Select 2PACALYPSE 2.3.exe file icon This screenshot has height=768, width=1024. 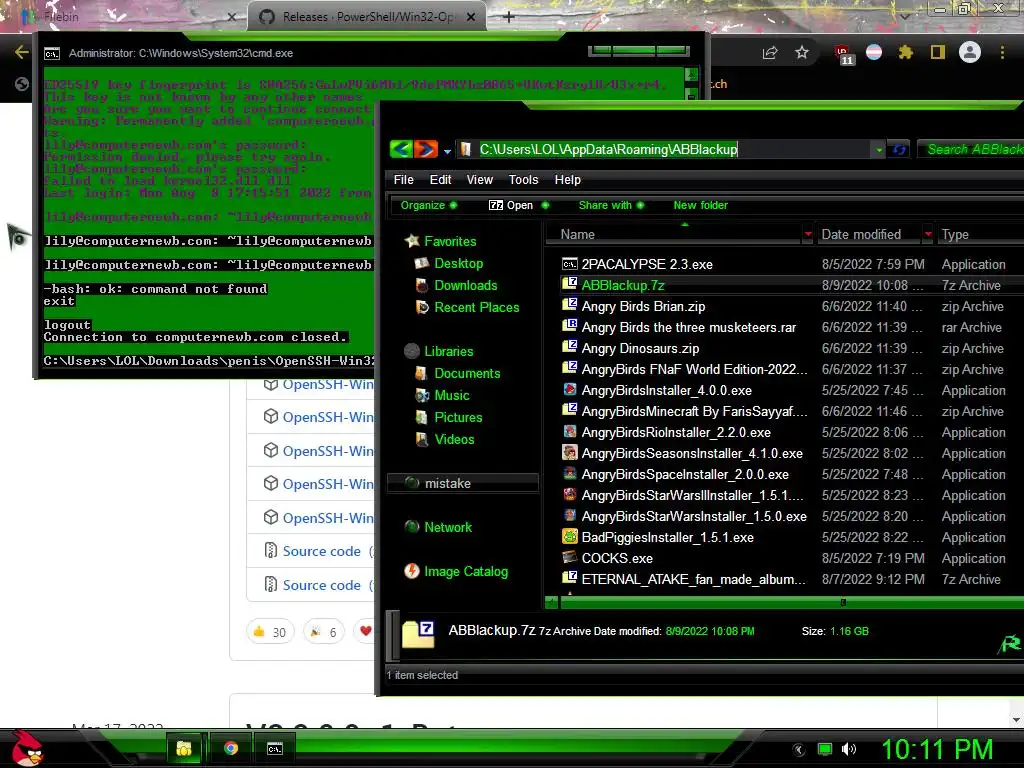[569, 264]
